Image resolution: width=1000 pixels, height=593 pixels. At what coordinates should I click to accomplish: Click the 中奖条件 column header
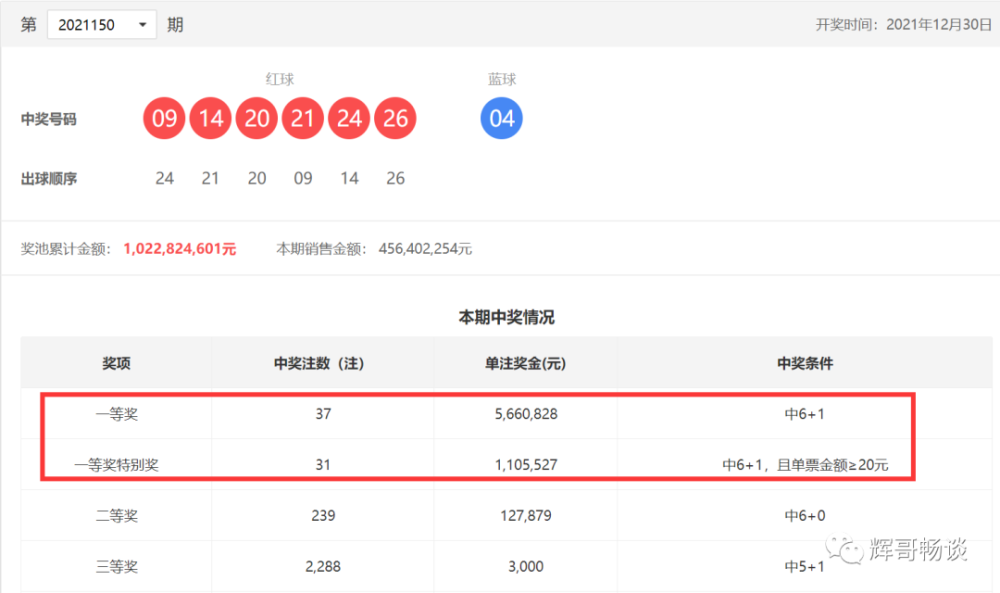(x=805, y=363)
